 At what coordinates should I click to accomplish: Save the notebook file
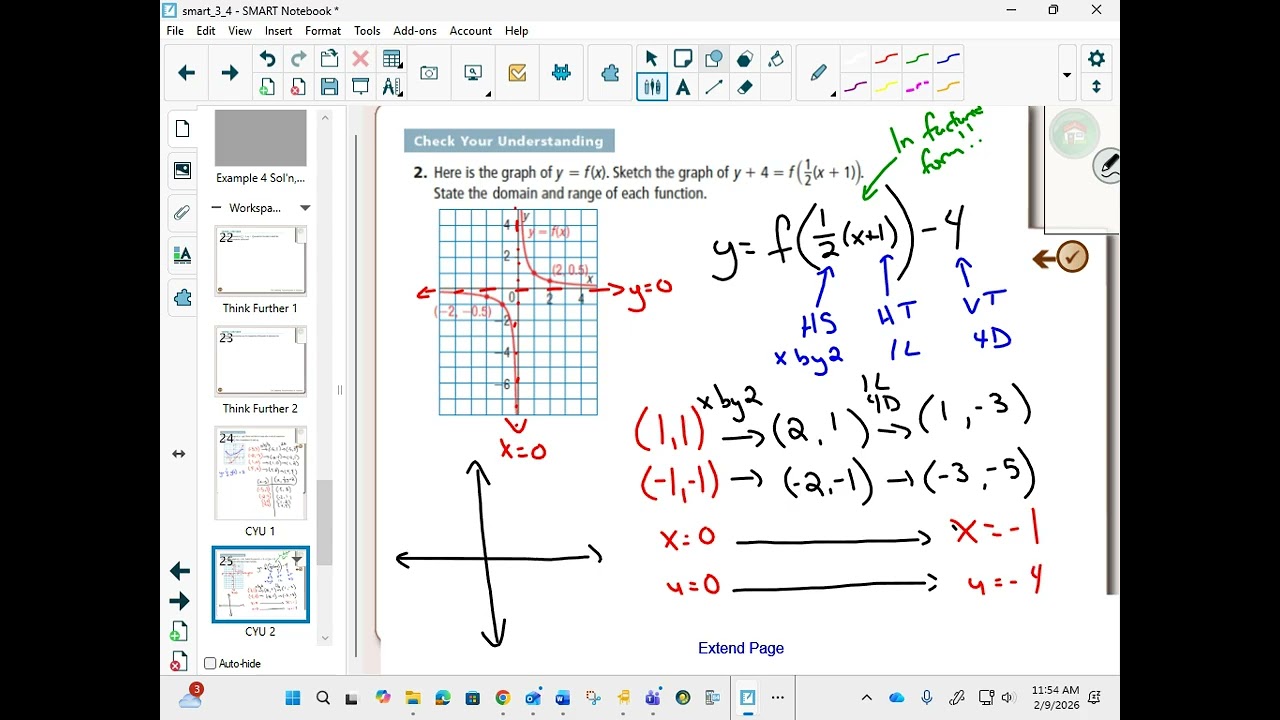(x=329, y=87)
